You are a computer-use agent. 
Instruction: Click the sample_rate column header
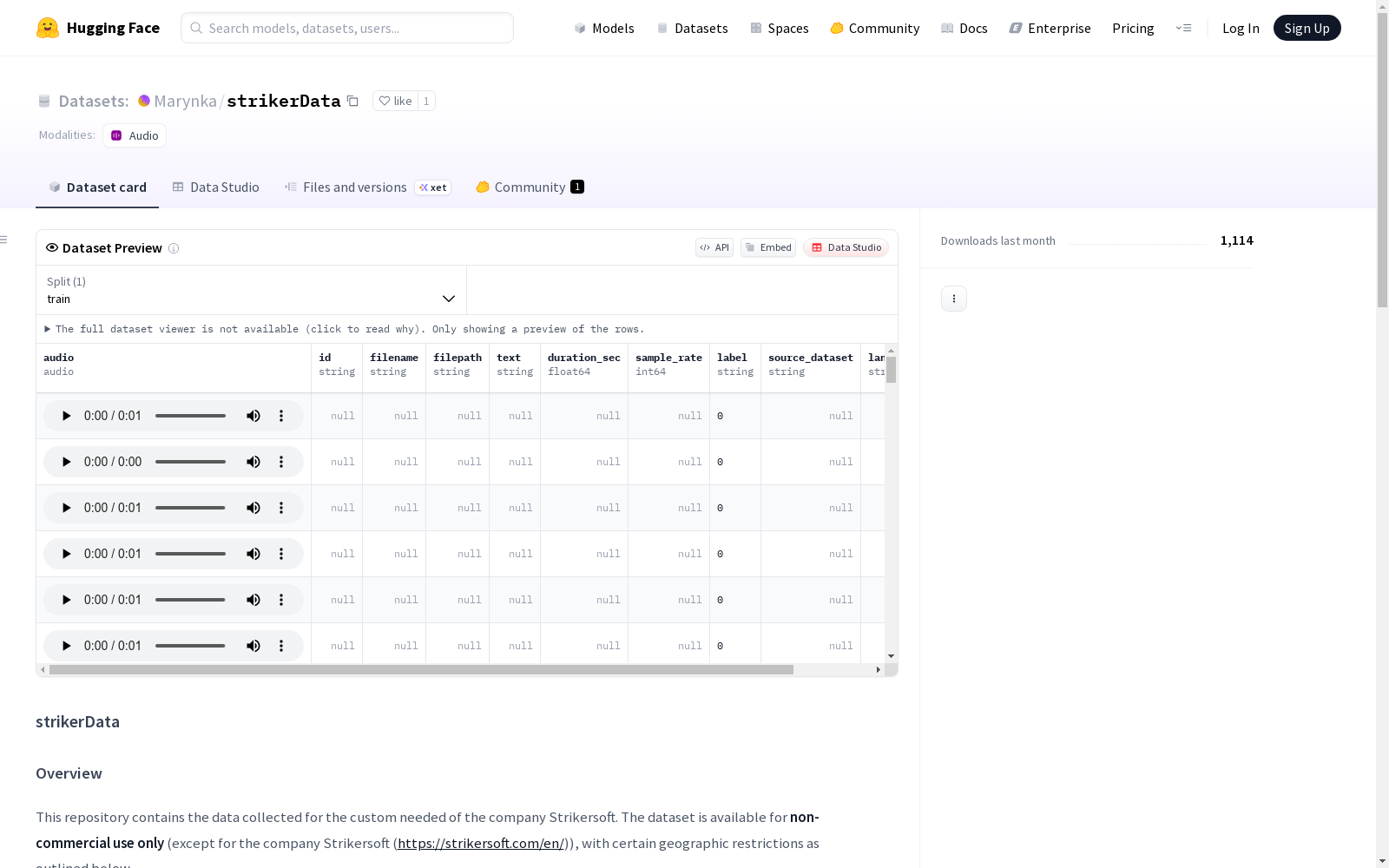point(668,368)
